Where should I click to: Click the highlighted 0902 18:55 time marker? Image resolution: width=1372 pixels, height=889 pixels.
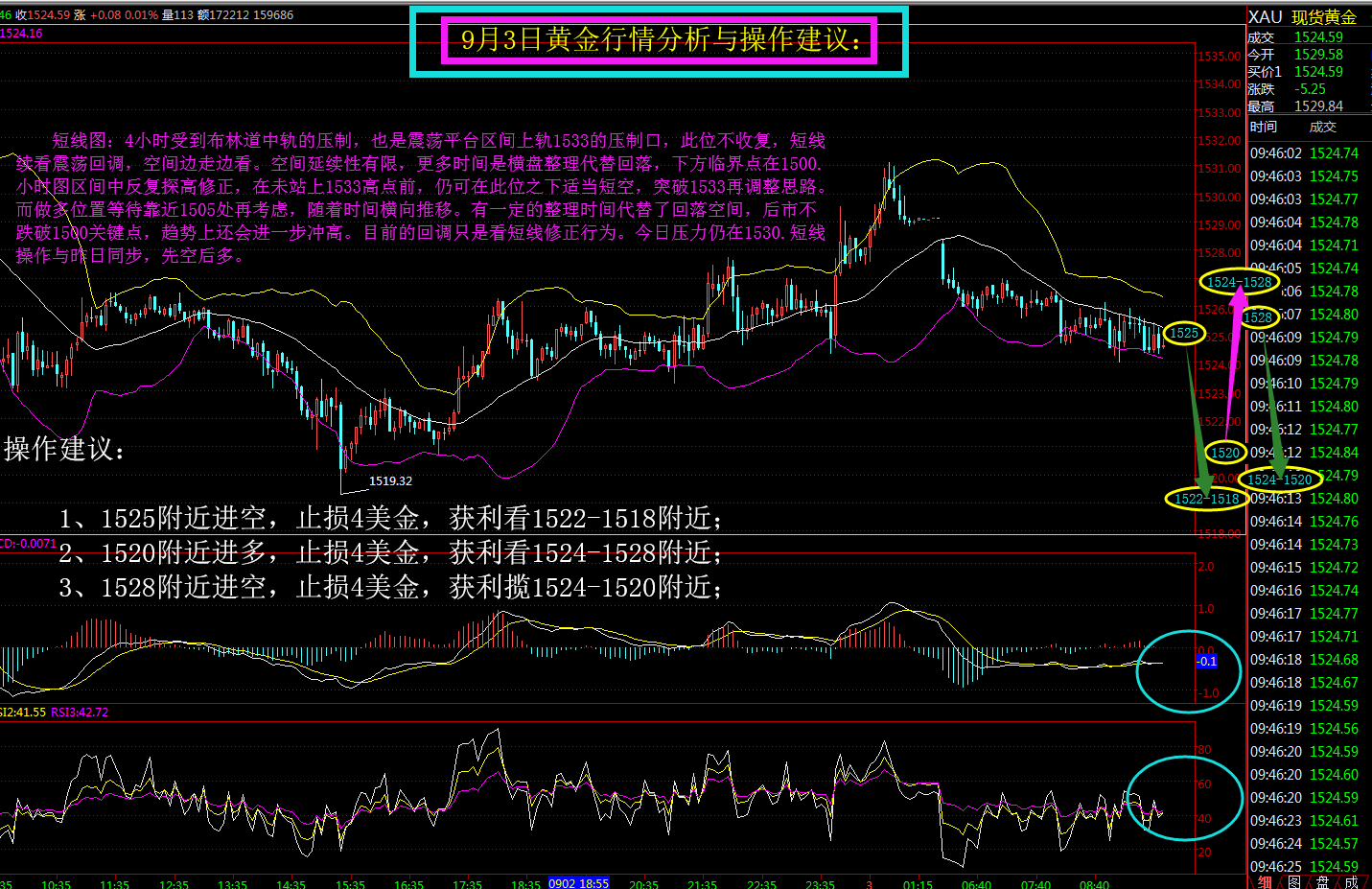click(578, 883)
